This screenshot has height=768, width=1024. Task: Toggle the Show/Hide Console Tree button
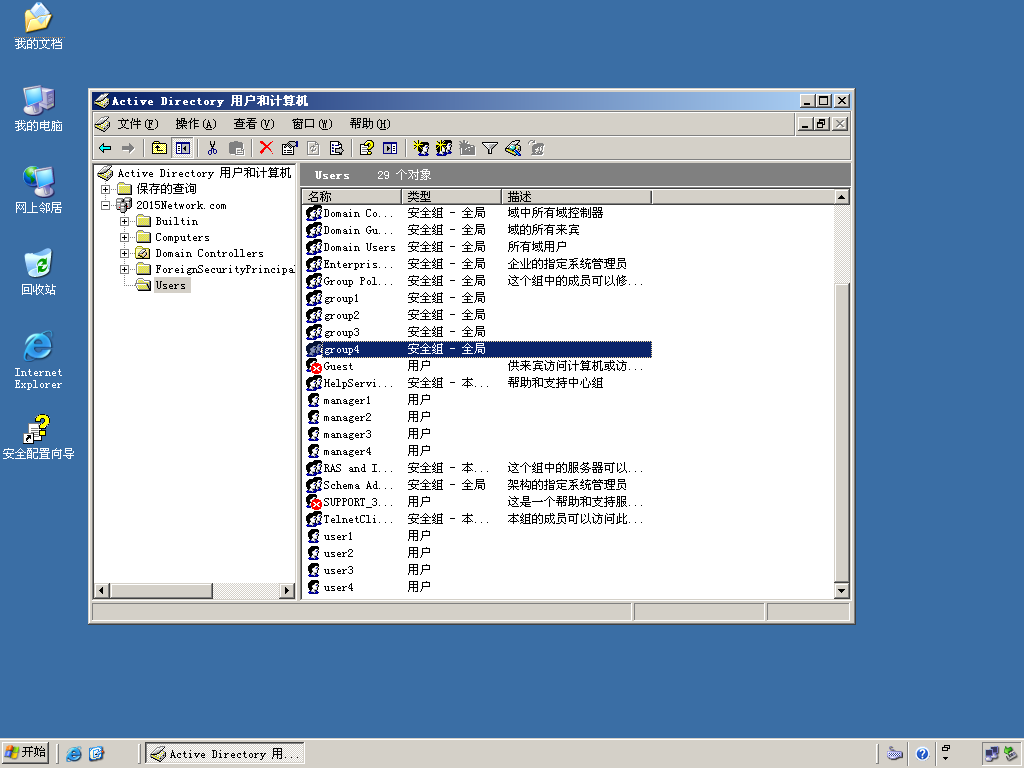click(x=182, y=148)
